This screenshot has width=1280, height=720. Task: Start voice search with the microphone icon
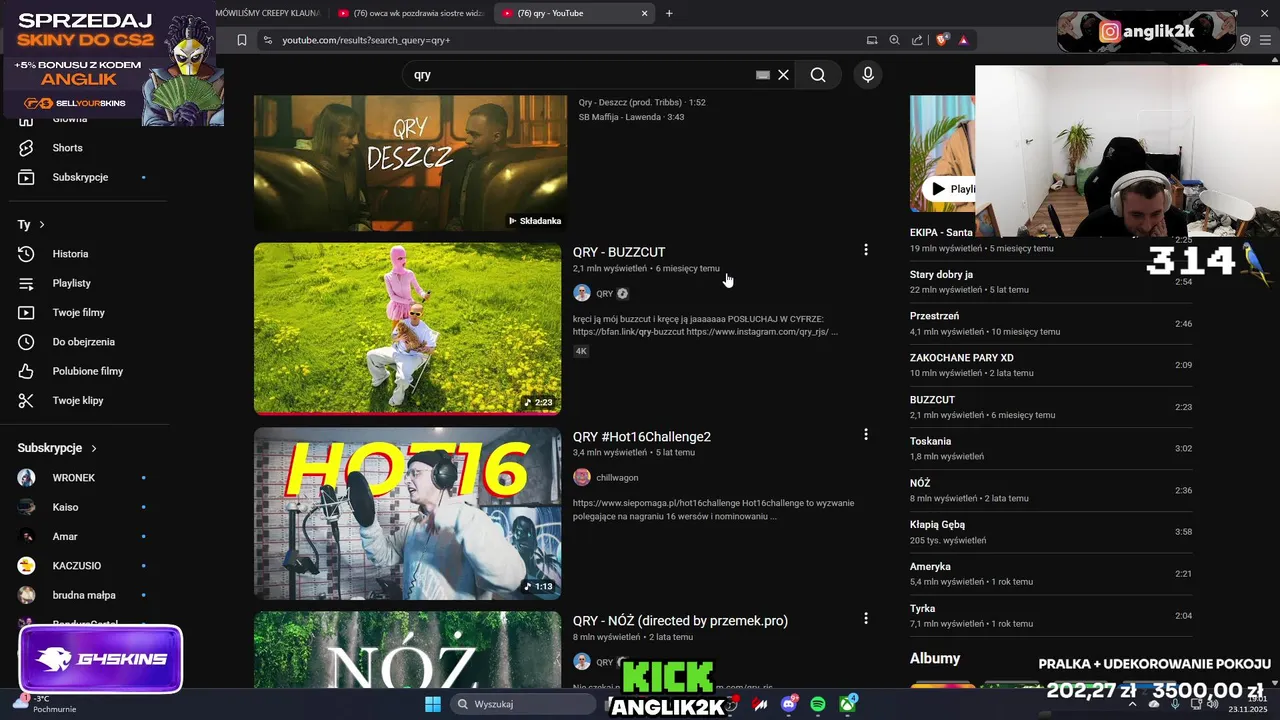click(868, 75)
